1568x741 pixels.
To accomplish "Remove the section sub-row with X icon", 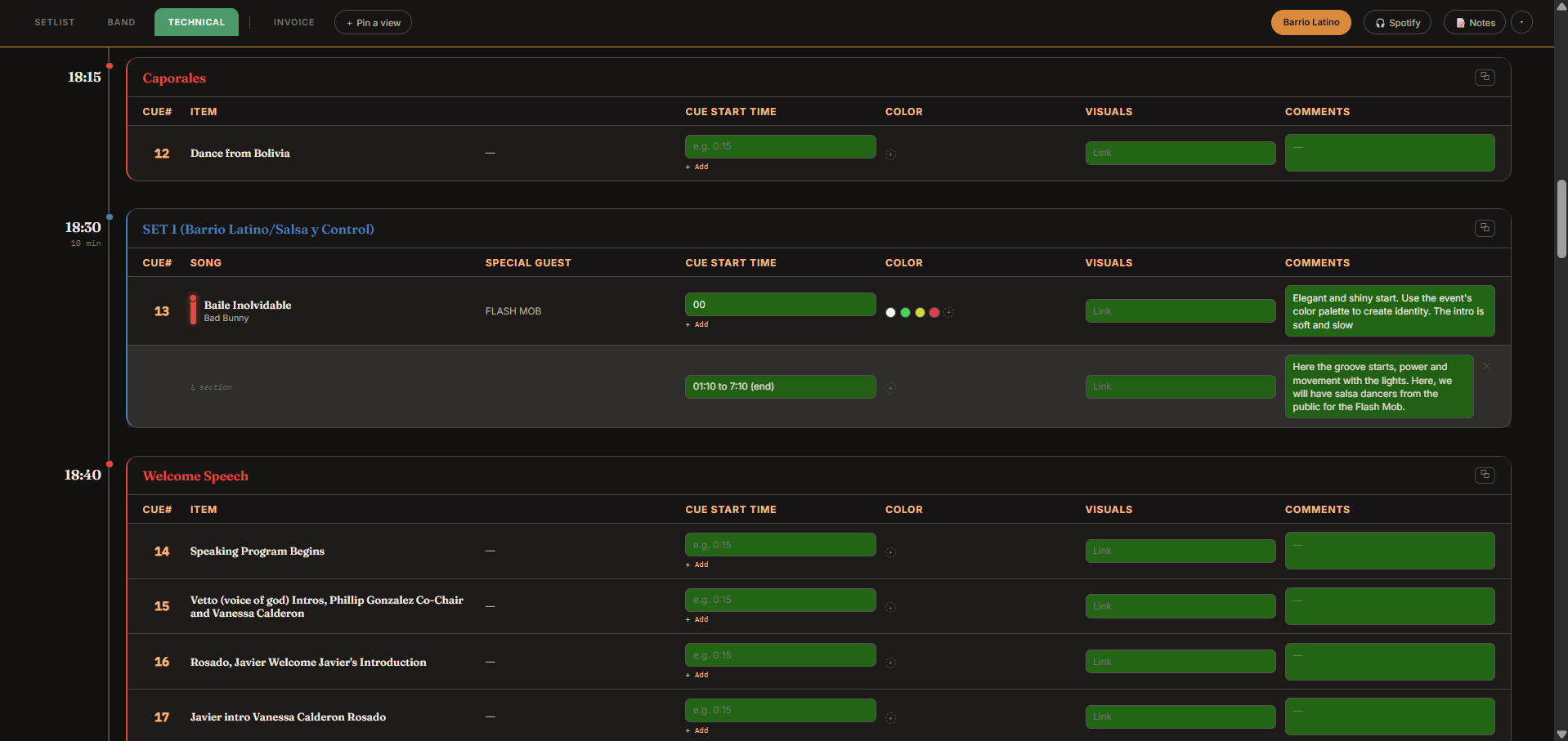I will [x=1486, y=366].
